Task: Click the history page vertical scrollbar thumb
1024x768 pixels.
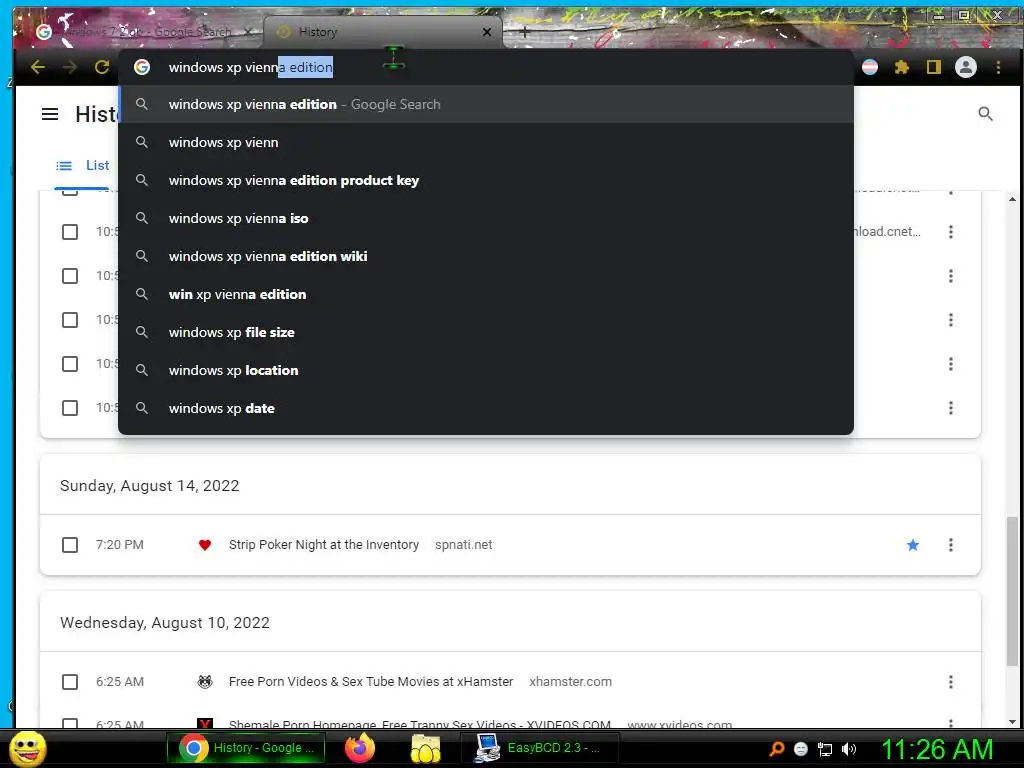Action: click(x=1012, y=592)
